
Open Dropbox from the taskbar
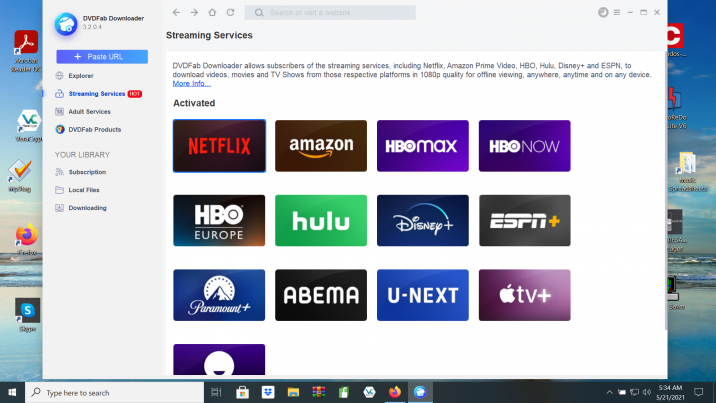(x=268, y=392)
